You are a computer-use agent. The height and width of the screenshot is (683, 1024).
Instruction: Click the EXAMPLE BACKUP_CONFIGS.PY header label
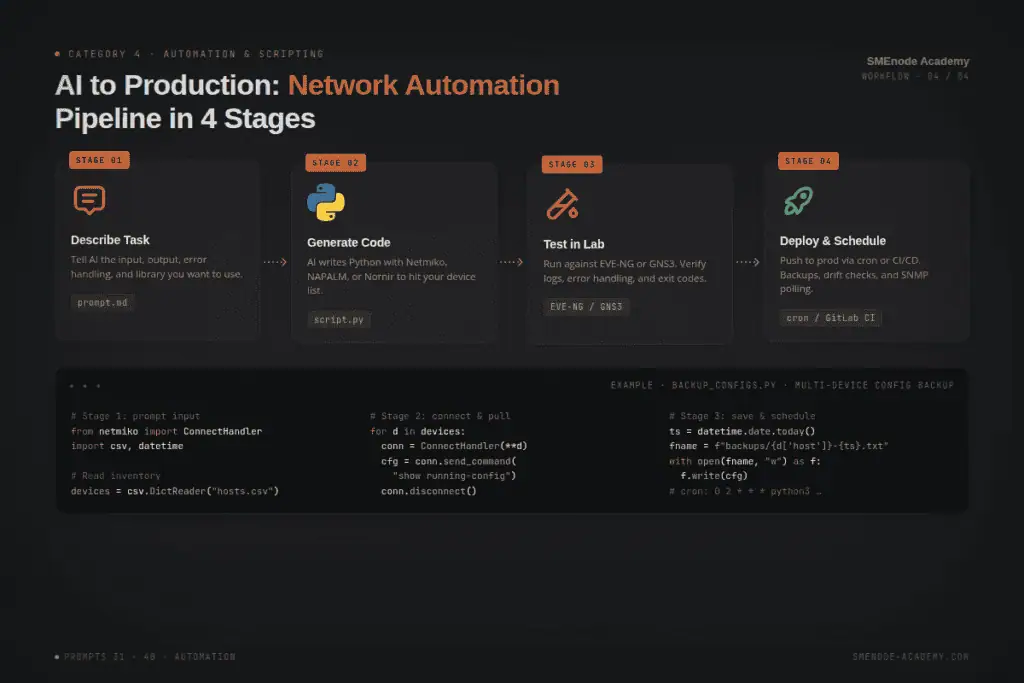[x=782, y=385]
